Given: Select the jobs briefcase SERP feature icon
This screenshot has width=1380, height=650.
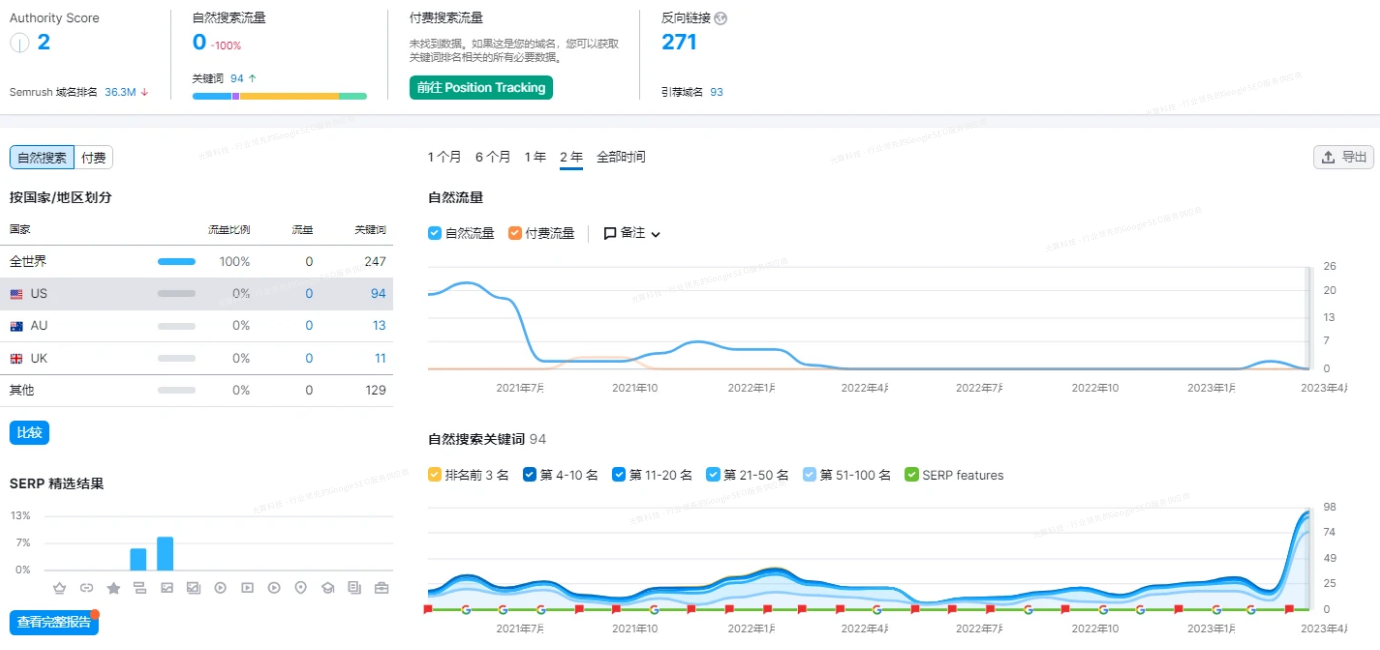Looking at the screenshot, I should point(381,588).
